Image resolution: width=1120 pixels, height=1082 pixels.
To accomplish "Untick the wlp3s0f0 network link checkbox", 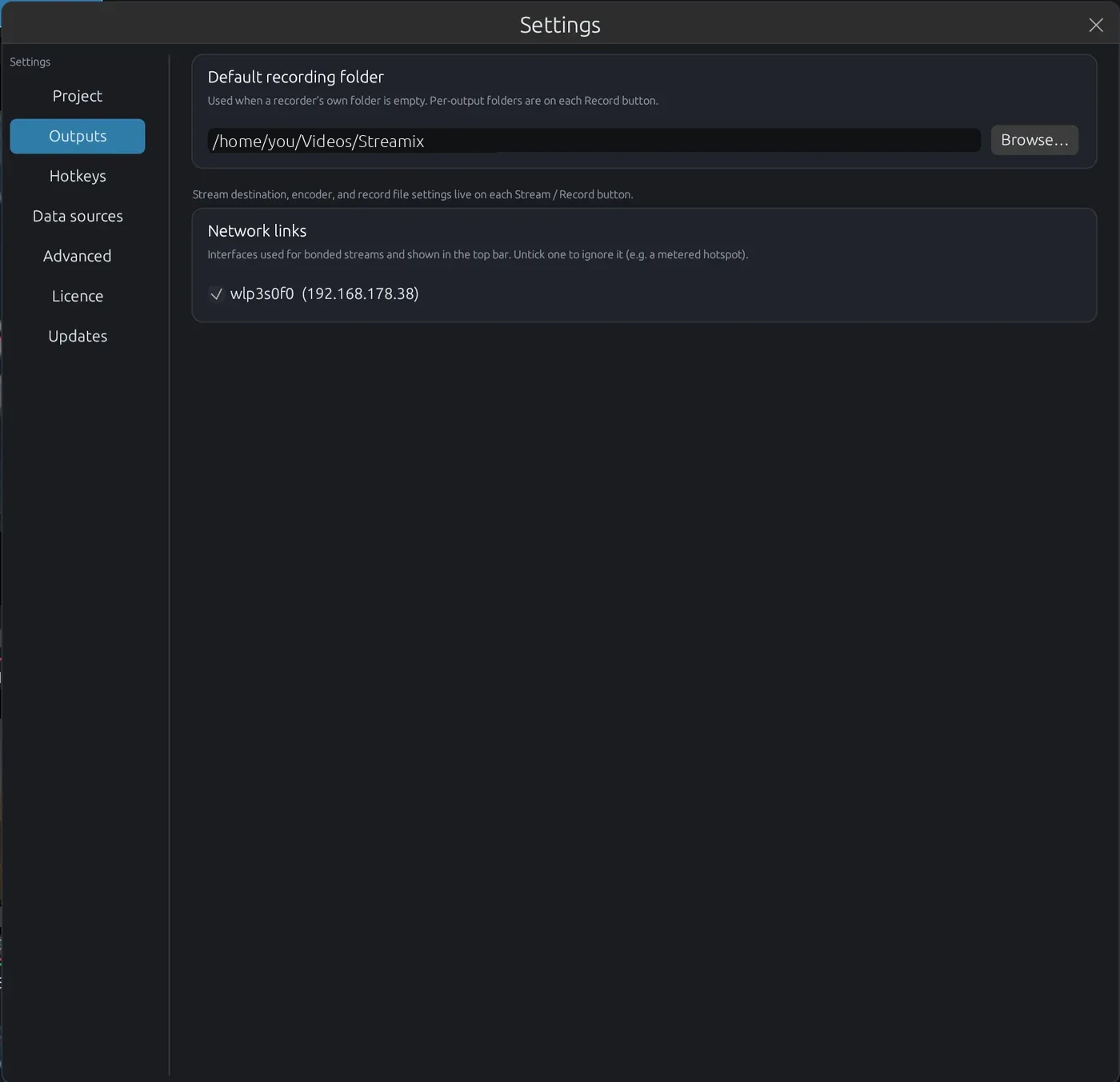I will (x=216, y=294).
